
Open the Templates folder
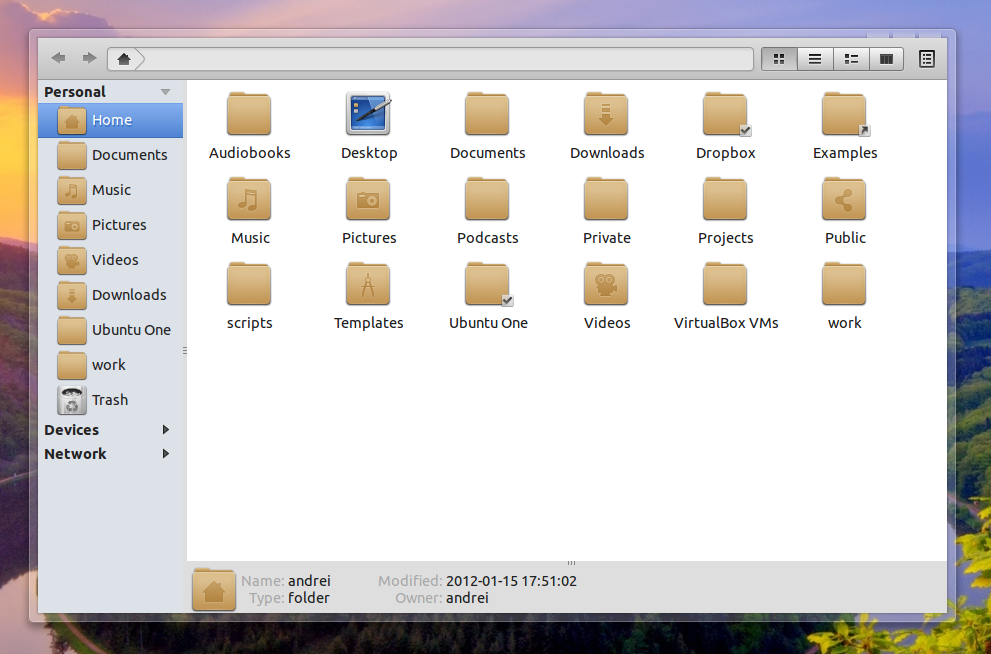point(368,284)
